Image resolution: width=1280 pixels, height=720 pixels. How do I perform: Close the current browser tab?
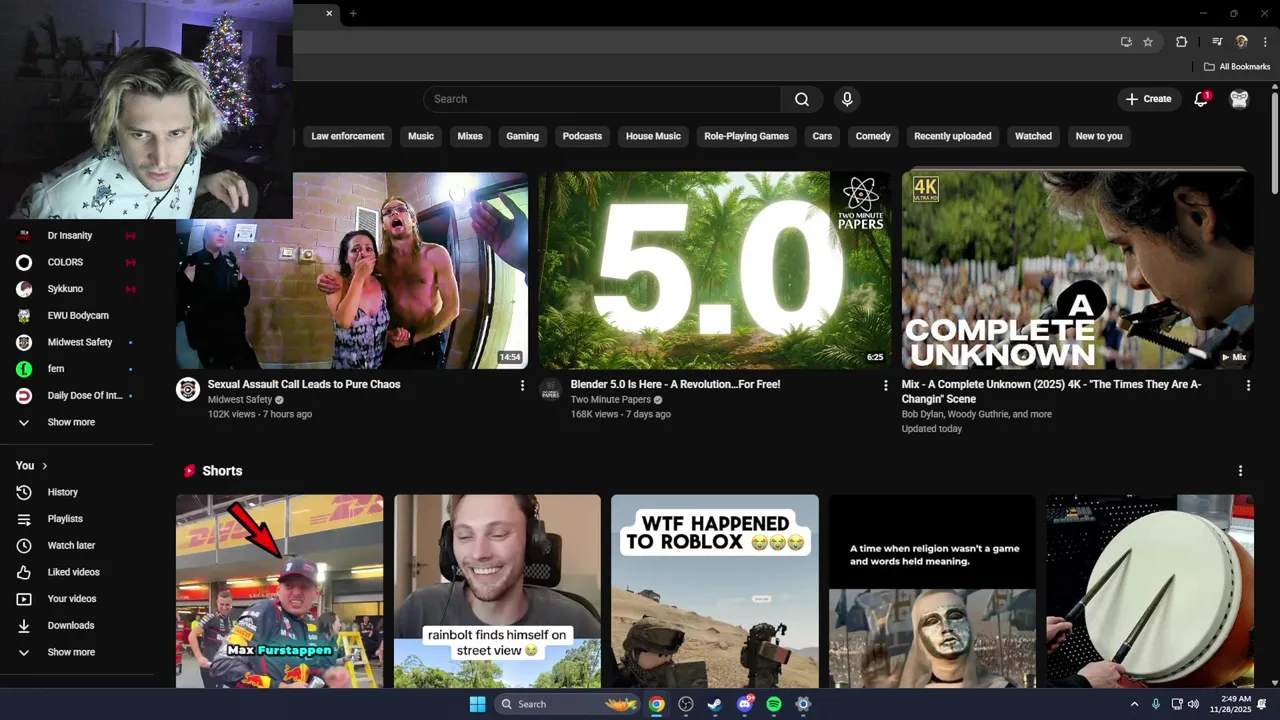pos(329,13)
